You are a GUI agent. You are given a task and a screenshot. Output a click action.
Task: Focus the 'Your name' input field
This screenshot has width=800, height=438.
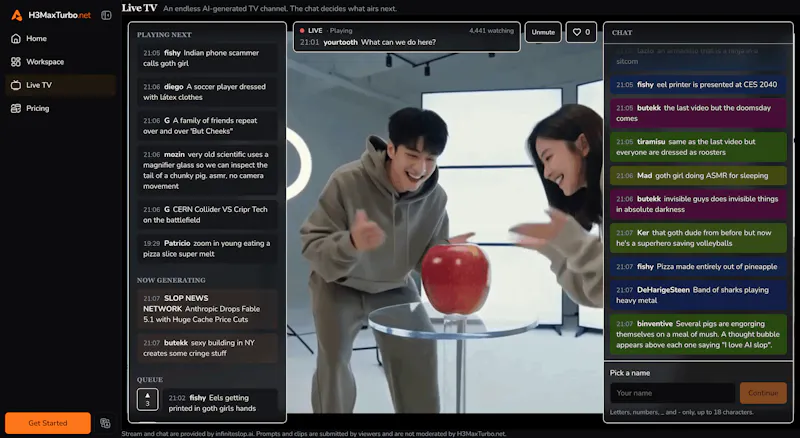tap(672, 393)
